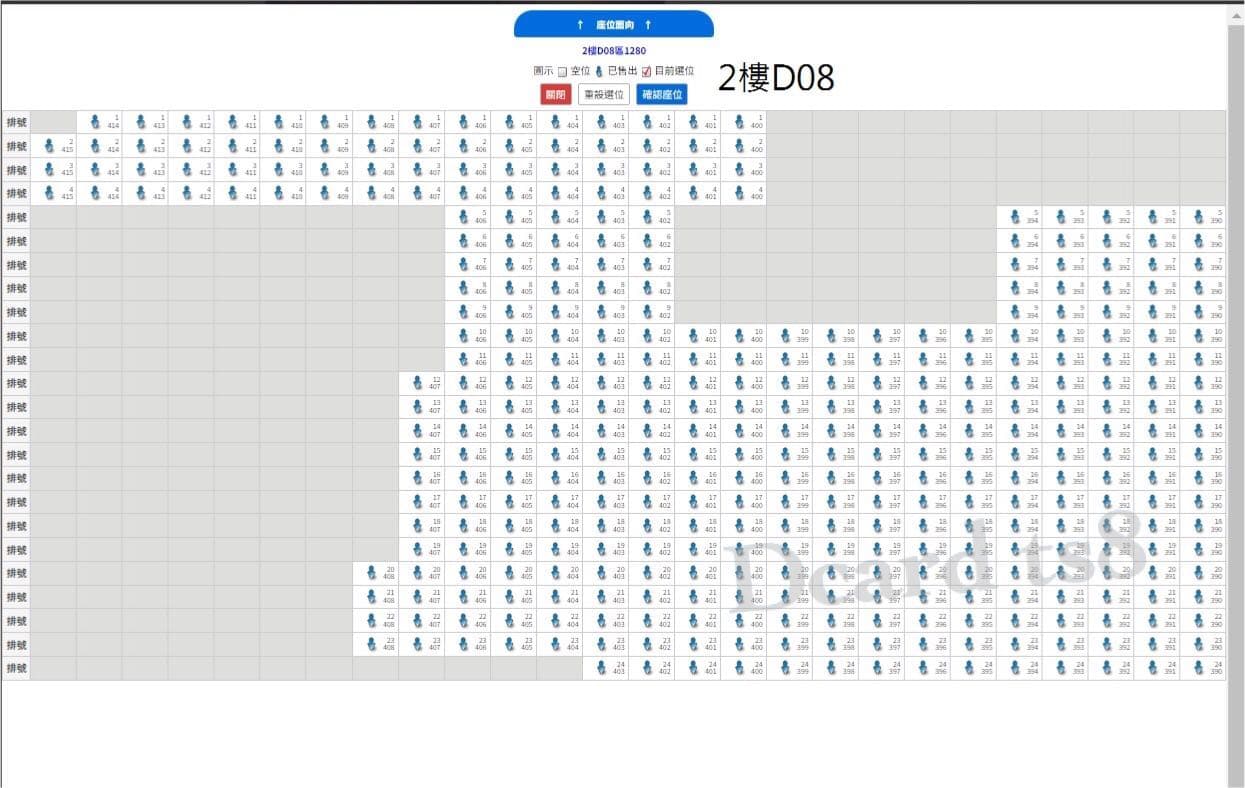1245x788 pixels.
Task: Select seat 414 in row 1
Action: tap(100, 122)
